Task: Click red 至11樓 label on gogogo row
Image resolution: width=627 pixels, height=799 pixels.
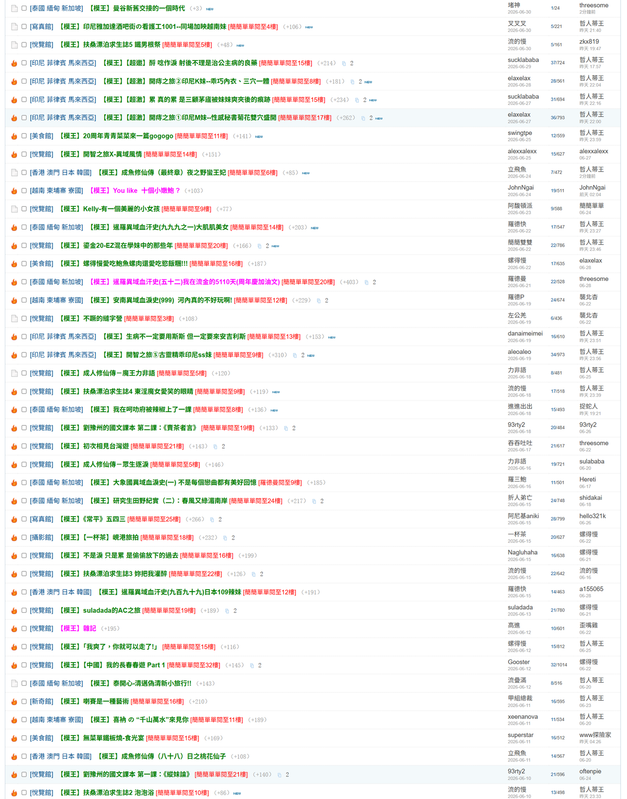Action: pos(201,137)
